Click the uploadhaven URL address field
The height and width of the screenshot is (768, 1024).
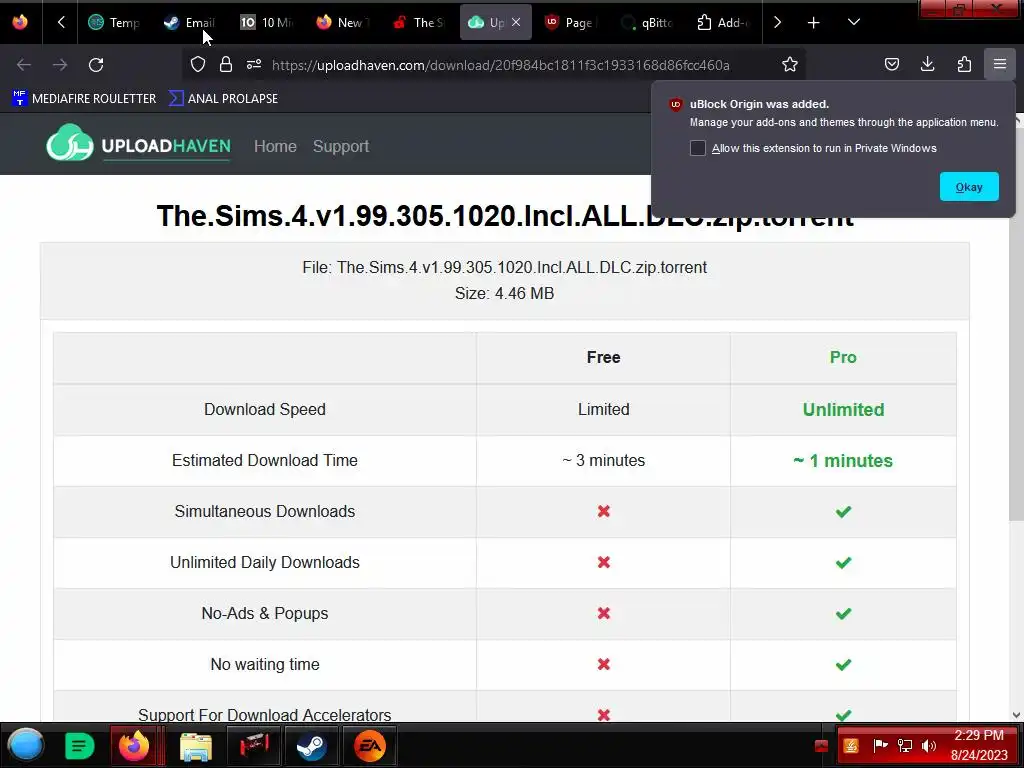click(x=500, y=65)
